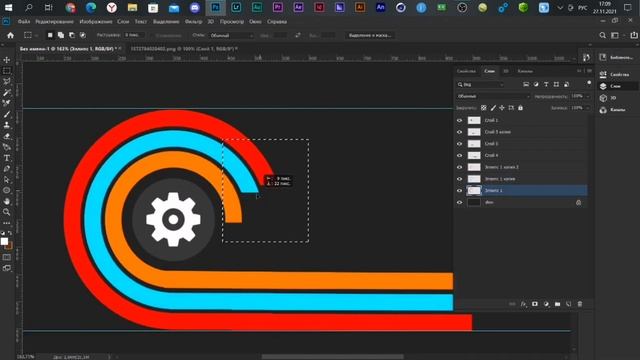Choose Add to Selection mode icon
640x360 pixels.
tap(61, 36)
